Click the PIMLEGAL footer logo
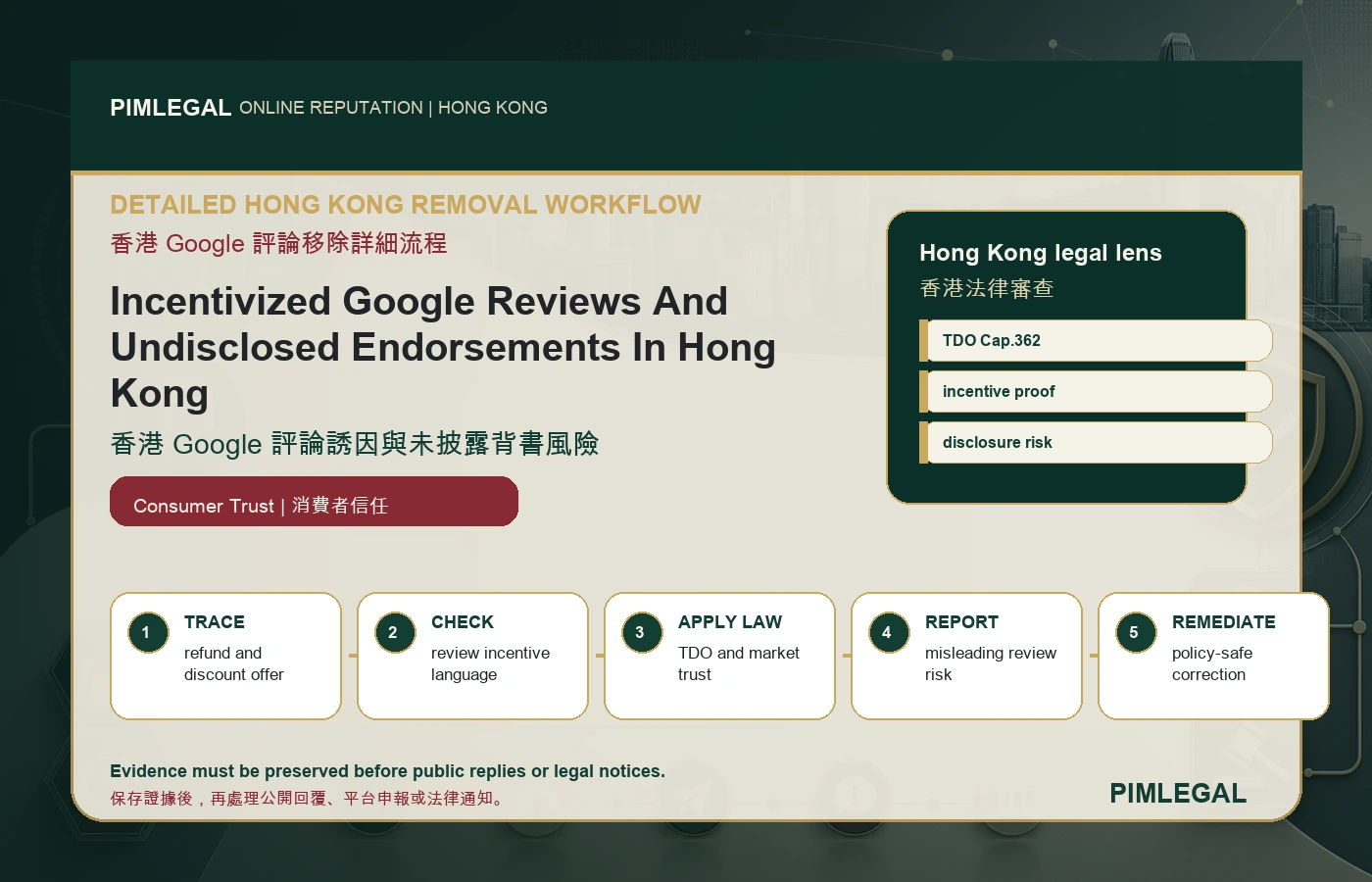 (1178, 793)
